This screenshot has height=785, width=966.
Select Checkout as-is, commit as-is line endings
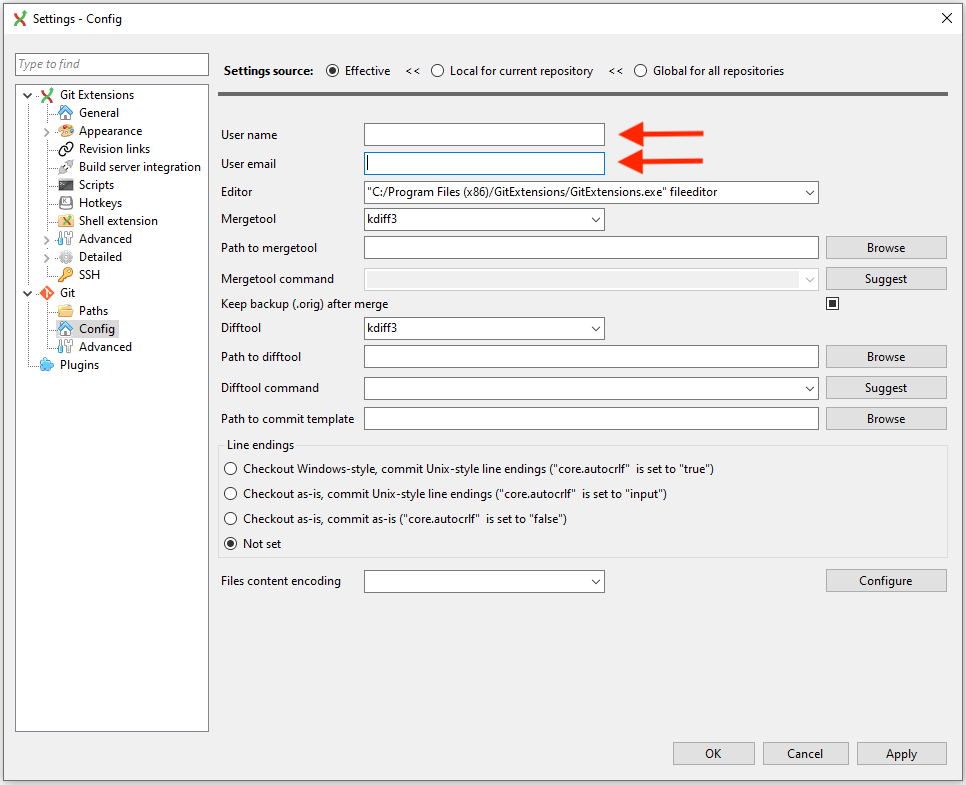[231, 519]
